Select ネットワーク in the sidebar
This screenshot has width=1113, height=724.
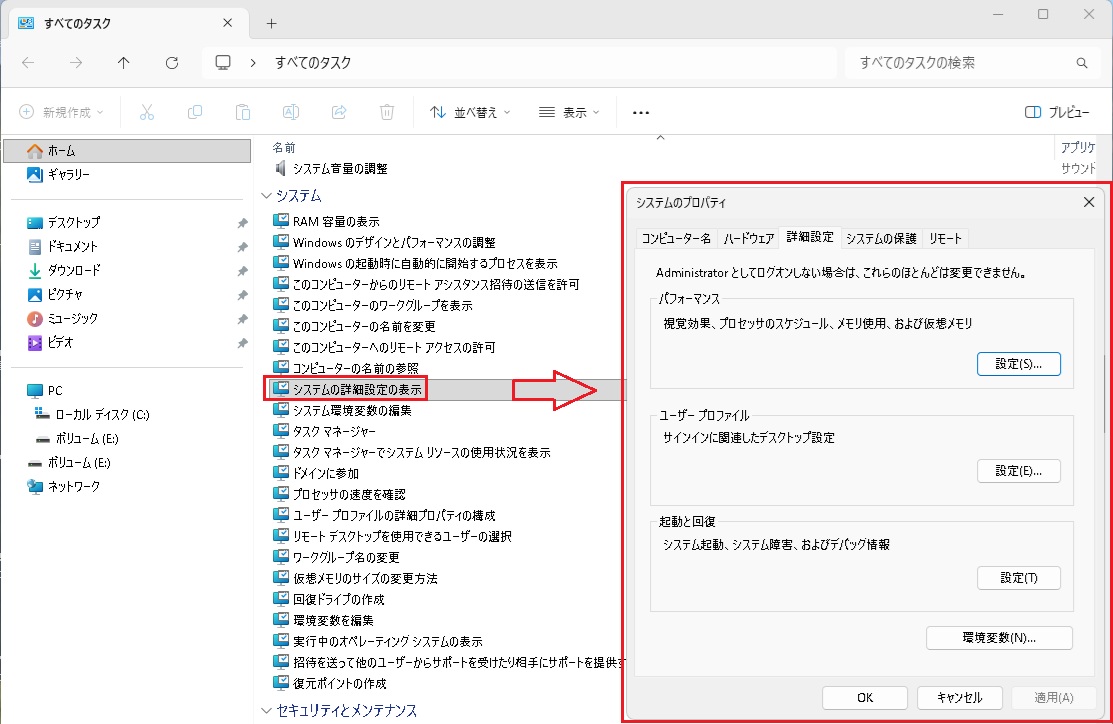point(74,486)
